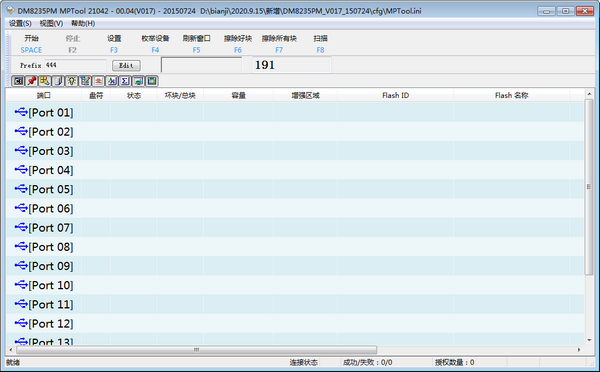Open 设置 F3 in the toolbar
Viewport: 600px width, 372px height.
(114, 44)
